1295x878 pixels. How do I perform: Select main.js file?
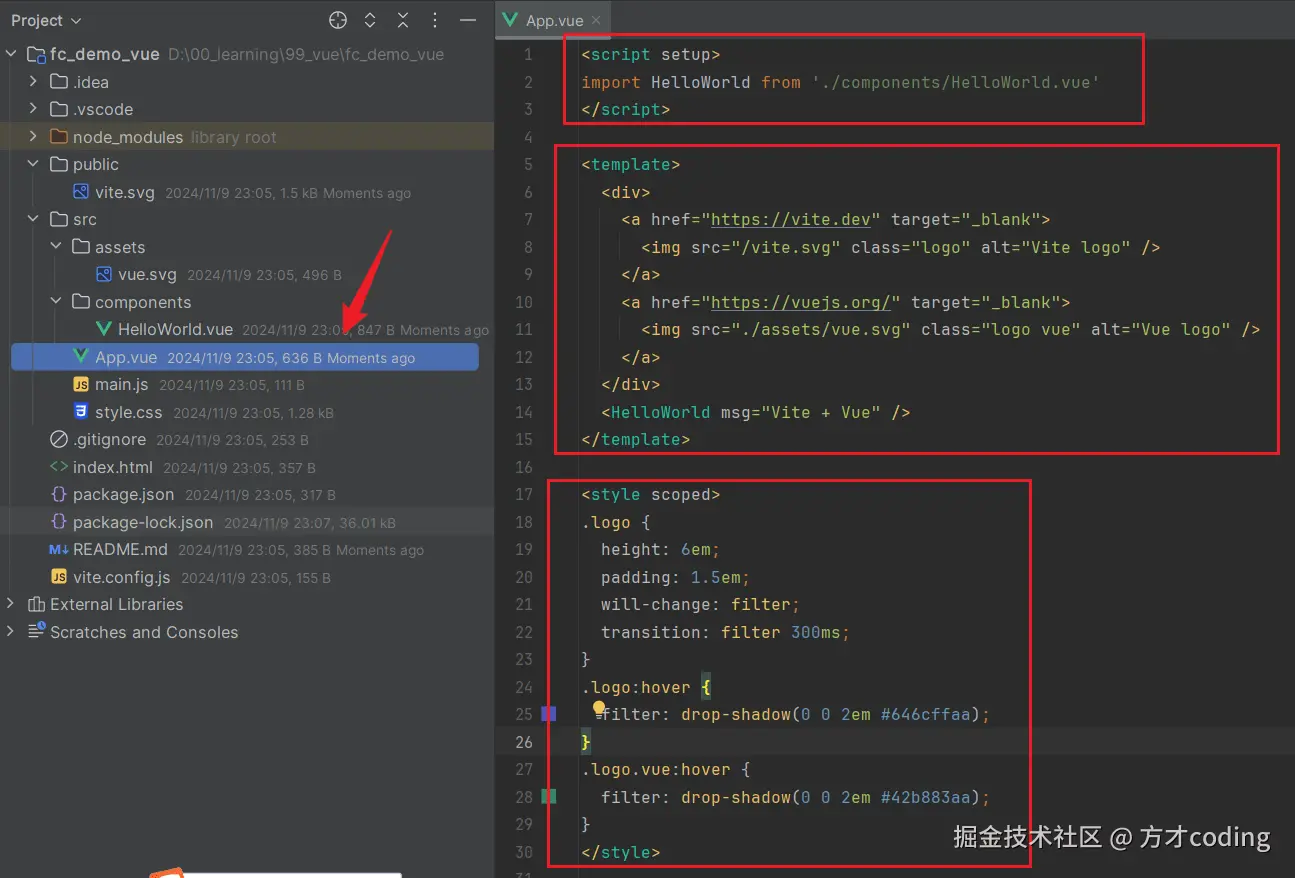[x=122, y=384]
